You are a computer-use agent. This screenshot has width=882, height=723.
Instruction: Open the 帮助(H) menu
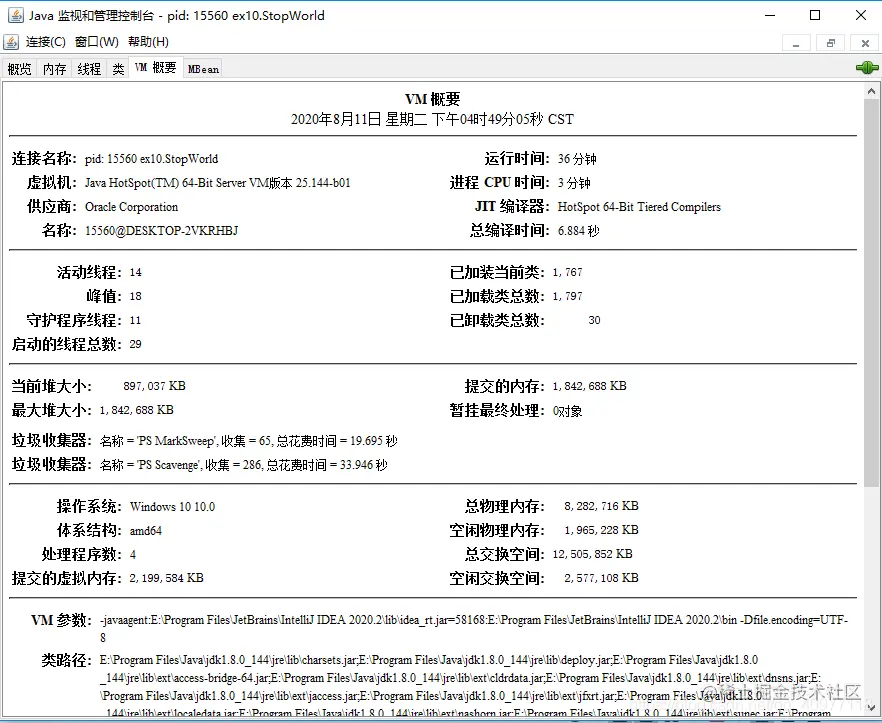click(148, 42)
